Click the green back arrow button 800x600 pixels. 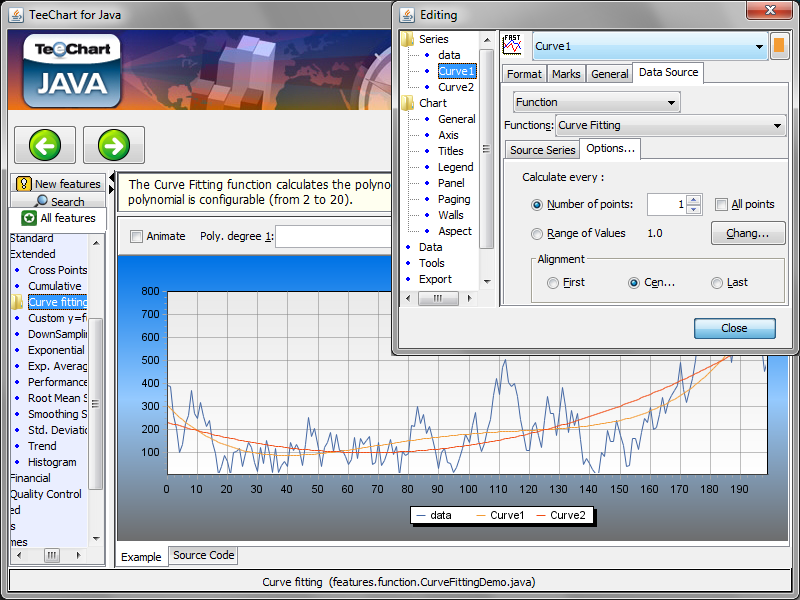point(45,145)
